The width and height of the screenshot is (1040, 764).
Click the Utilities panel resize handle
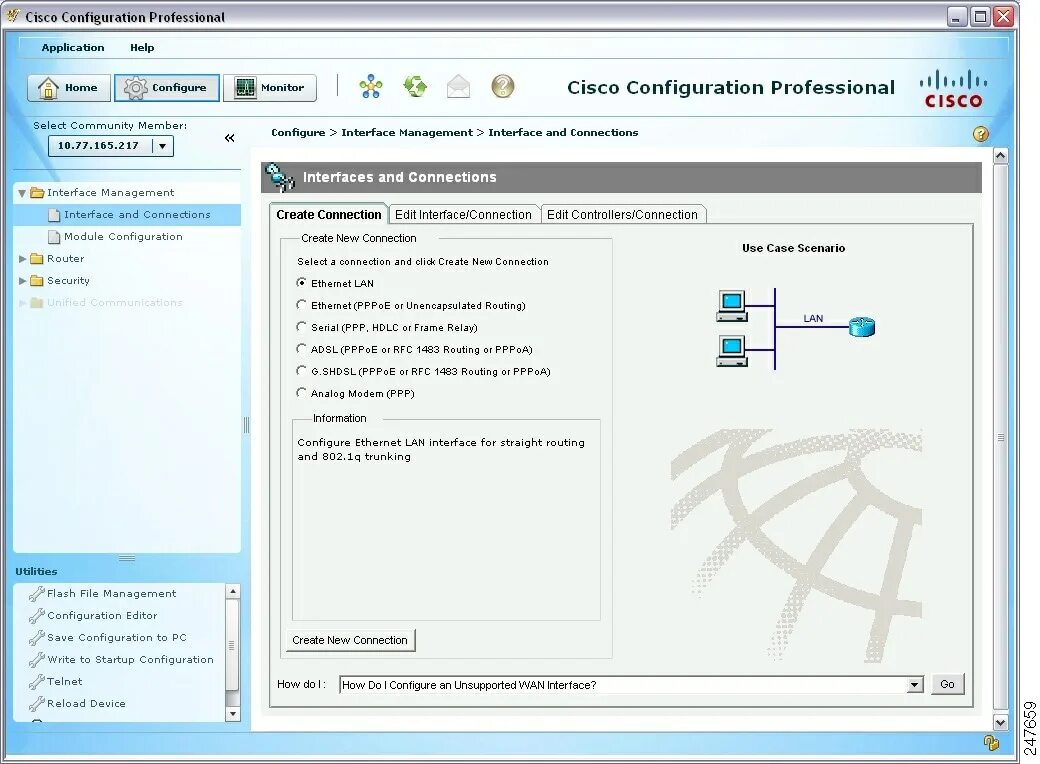click(x=127, y=558)
